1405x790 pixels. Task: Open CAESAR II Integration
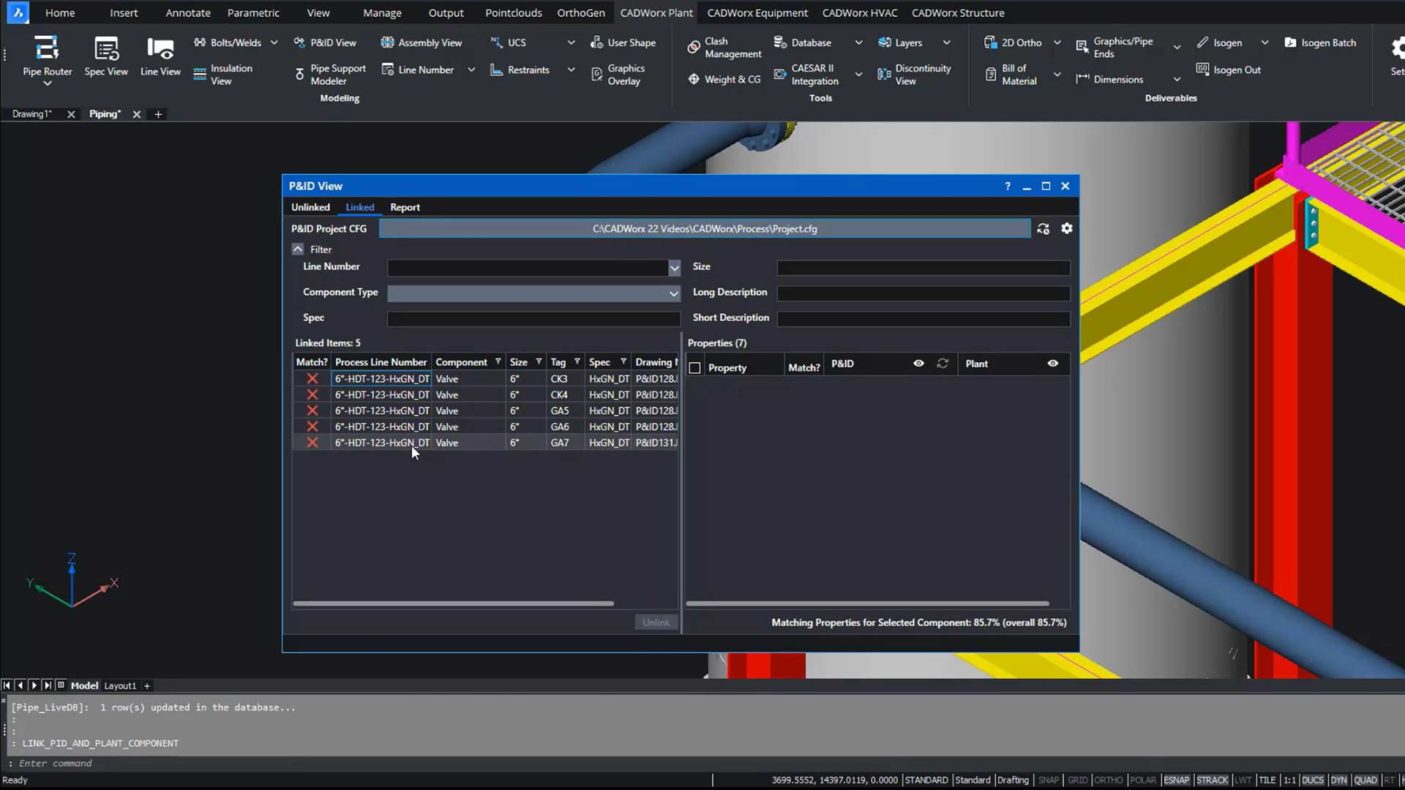pos(806,75)
